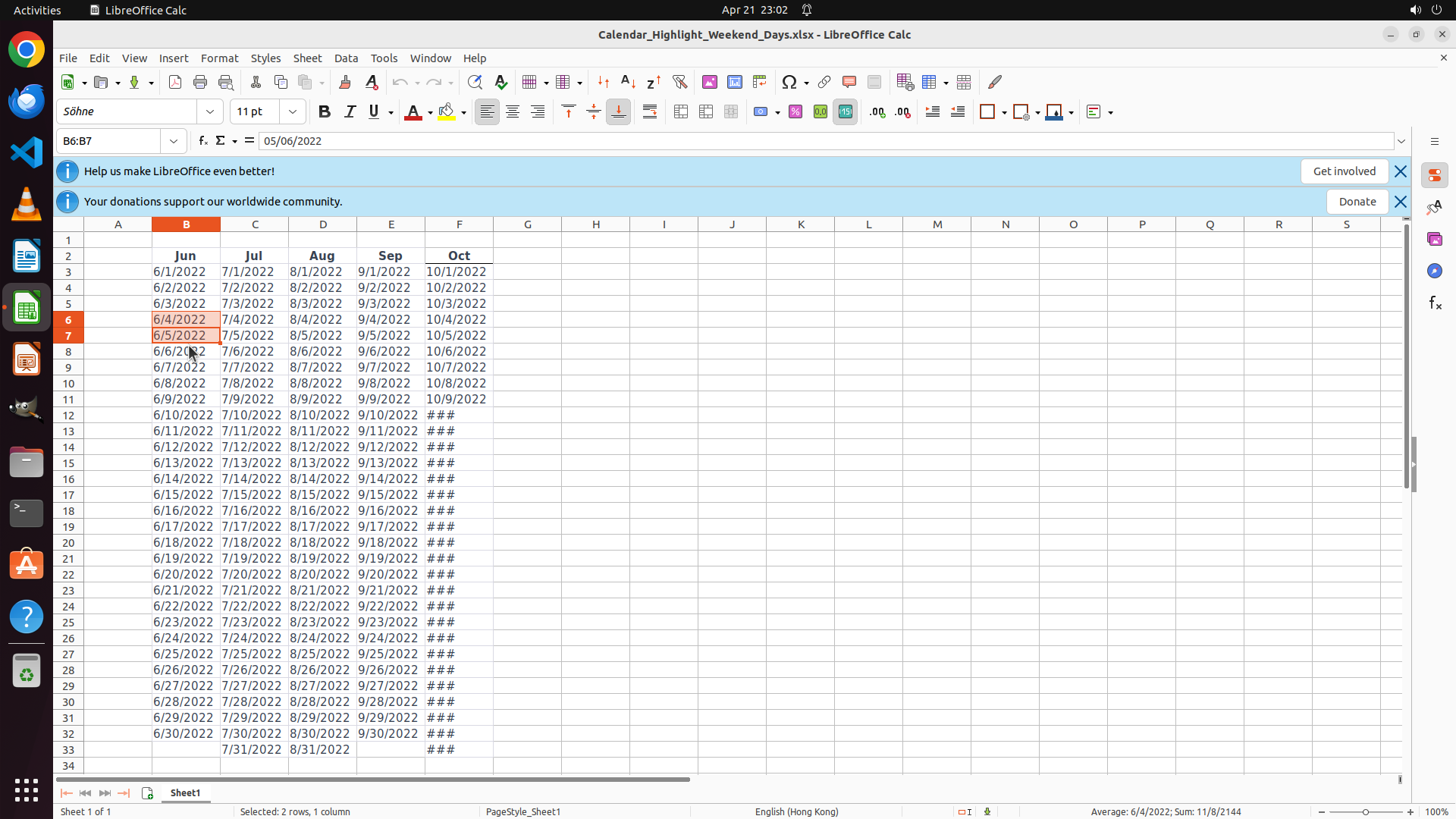Screen dimensions: 1456x819
Task: Open the AutoFilter tool
Action: click(x=679, y=82)
